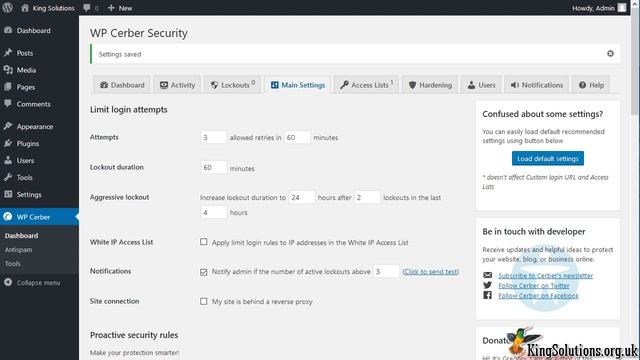Open the WordPress logo menu
640x360 pixels.
(x=7, y=7)
